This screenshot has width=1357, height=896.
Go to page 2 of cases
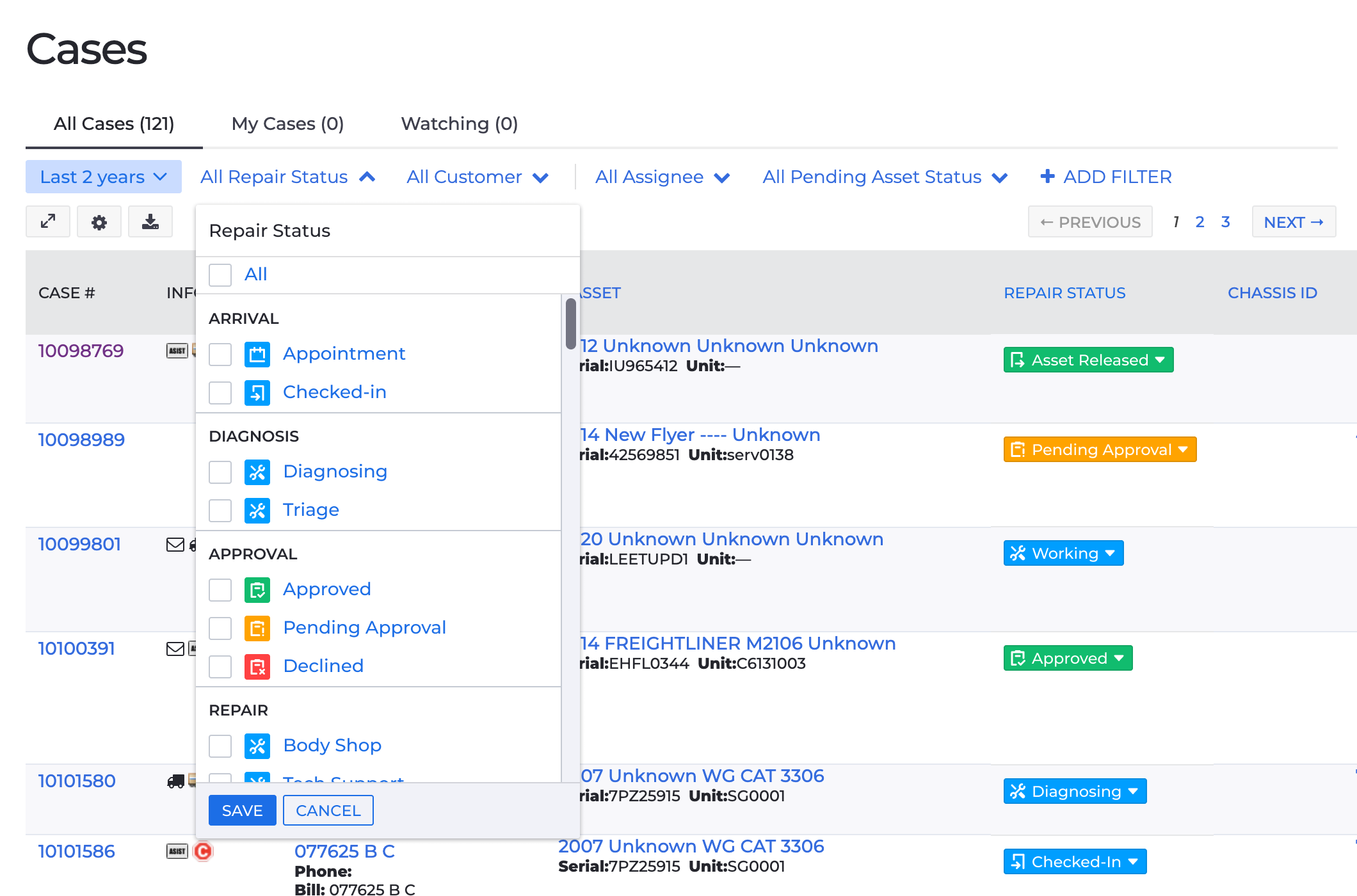point(1200,222)
